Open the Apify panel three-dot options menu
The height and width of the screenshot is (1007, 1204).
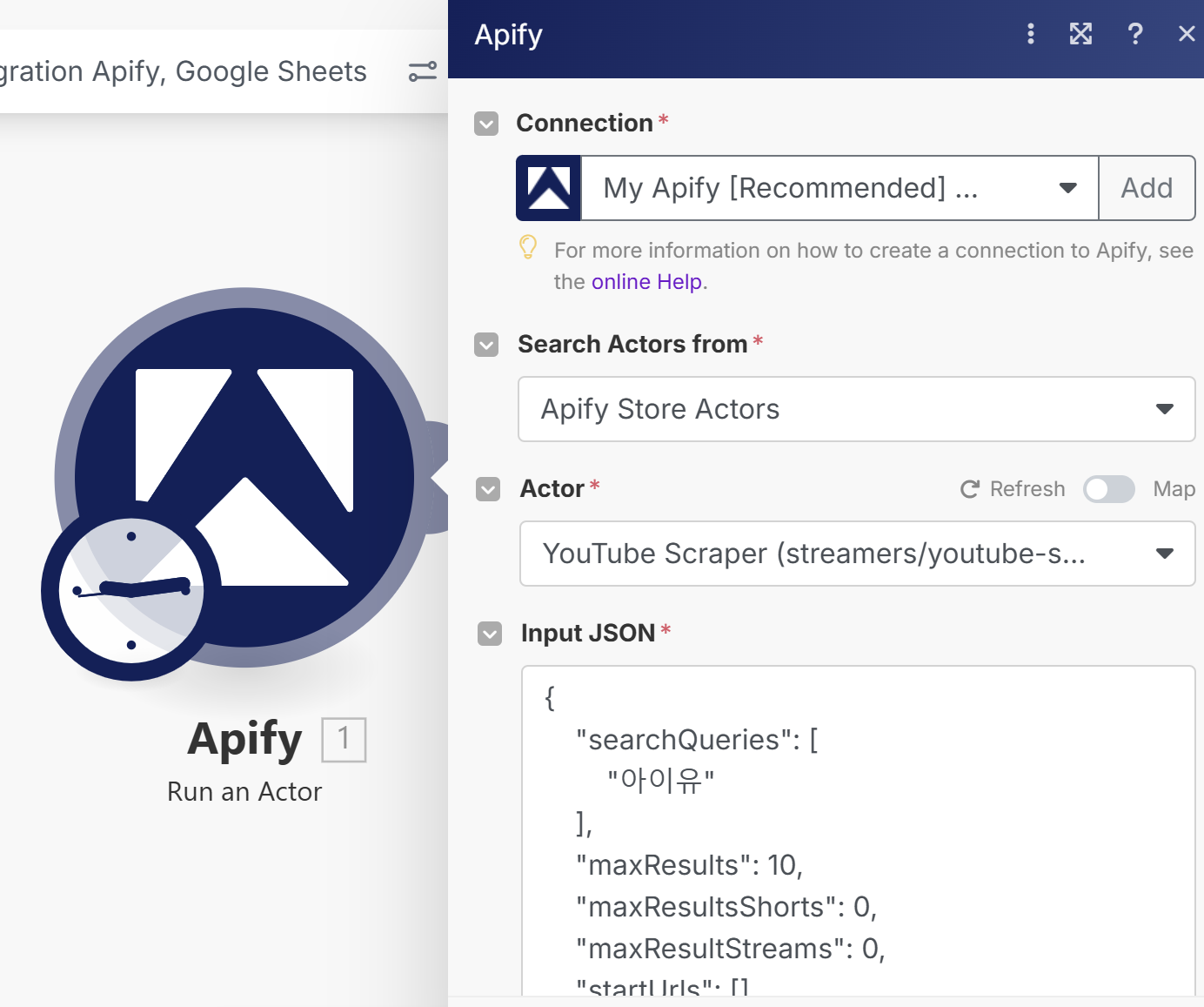pos(1031,34)
